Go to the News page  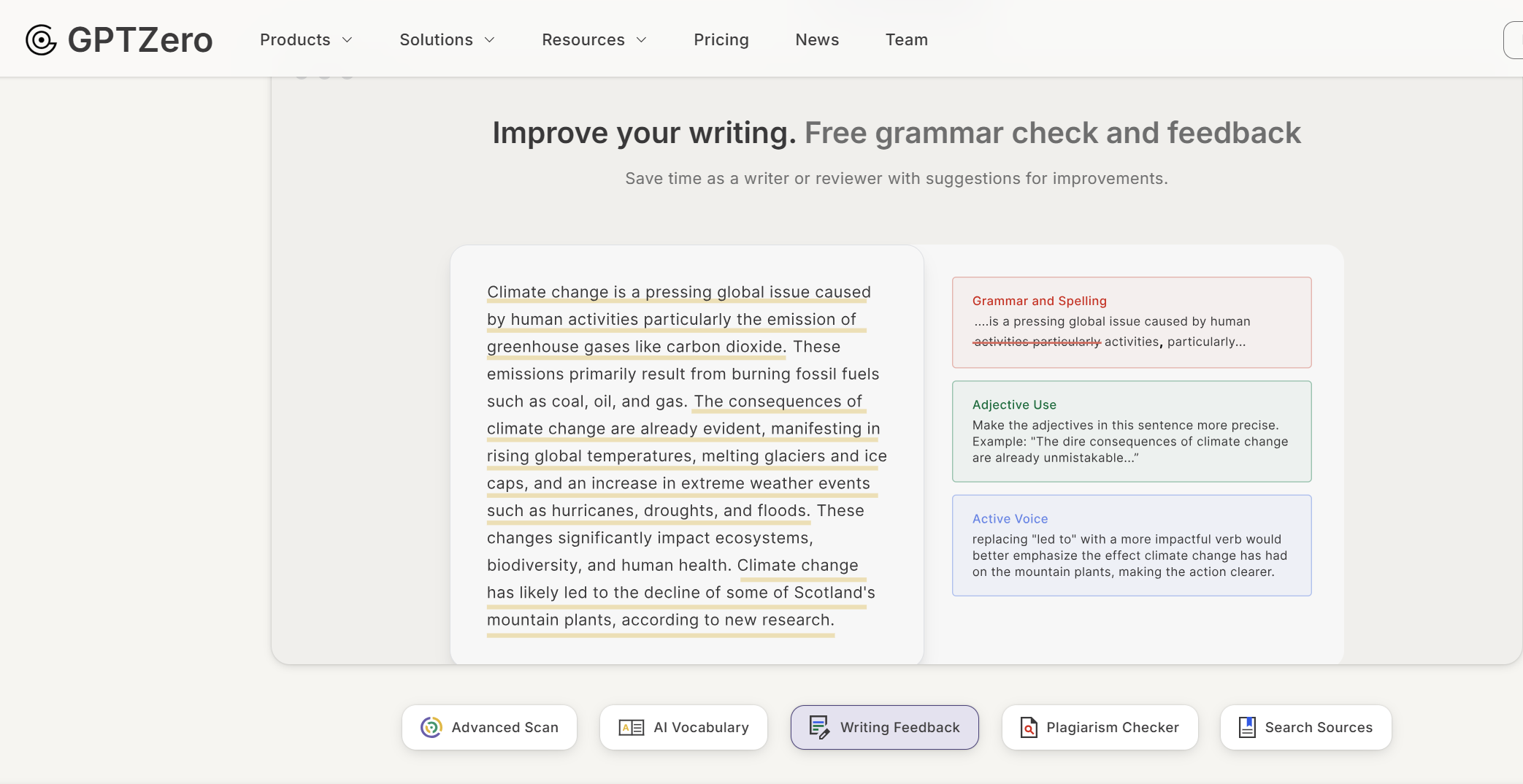(817, 39)
